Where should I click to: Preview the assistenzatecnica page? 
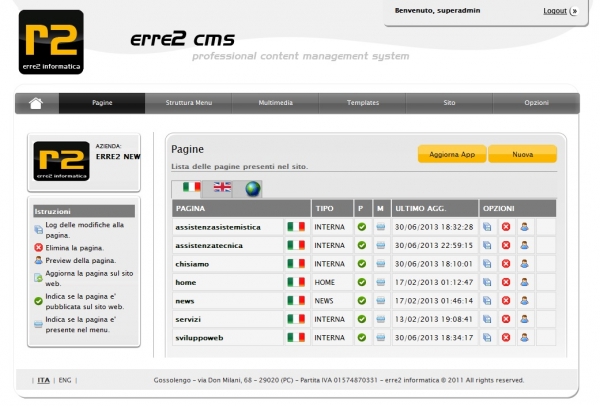(x=525, y=245)
